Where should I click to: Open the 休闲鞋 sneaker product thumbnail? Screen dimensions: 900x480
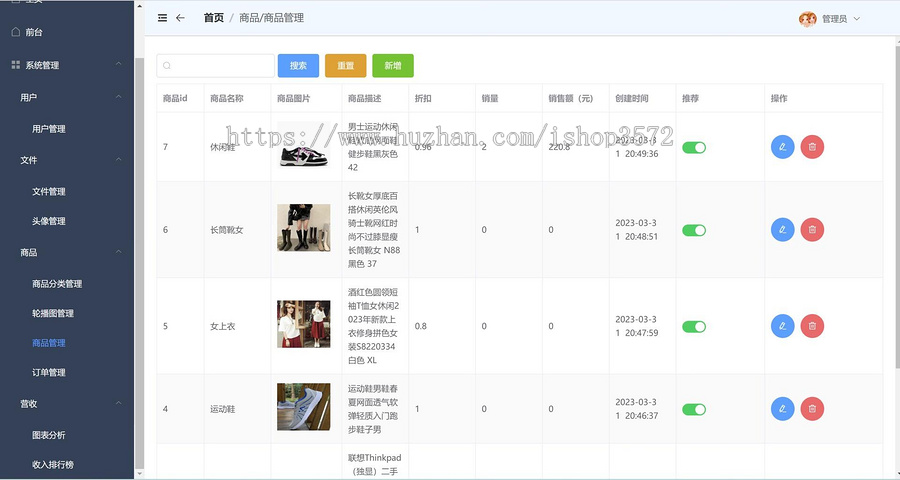click(x=304, y=145)
